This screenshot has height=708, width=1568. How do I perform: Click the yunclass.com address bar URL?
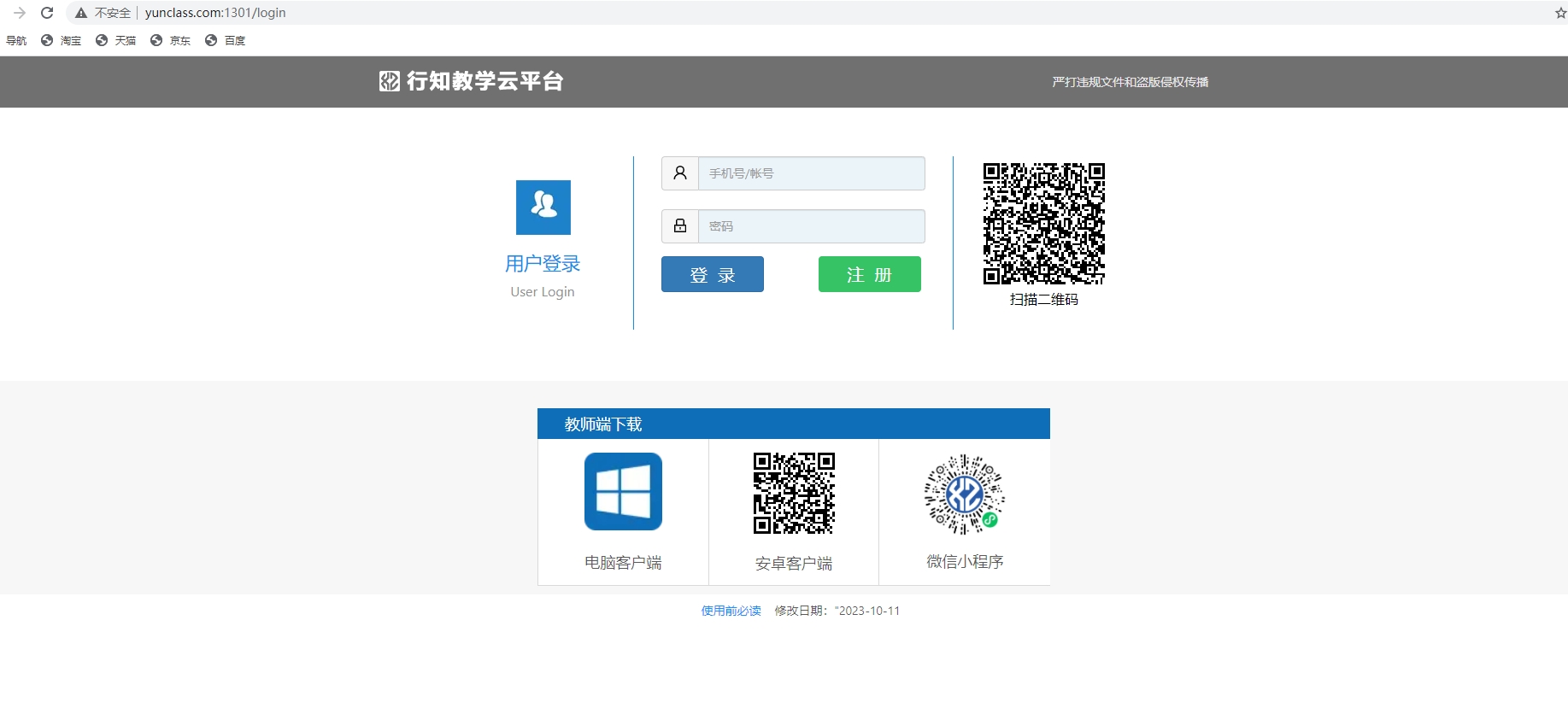[x=215, y=13]
